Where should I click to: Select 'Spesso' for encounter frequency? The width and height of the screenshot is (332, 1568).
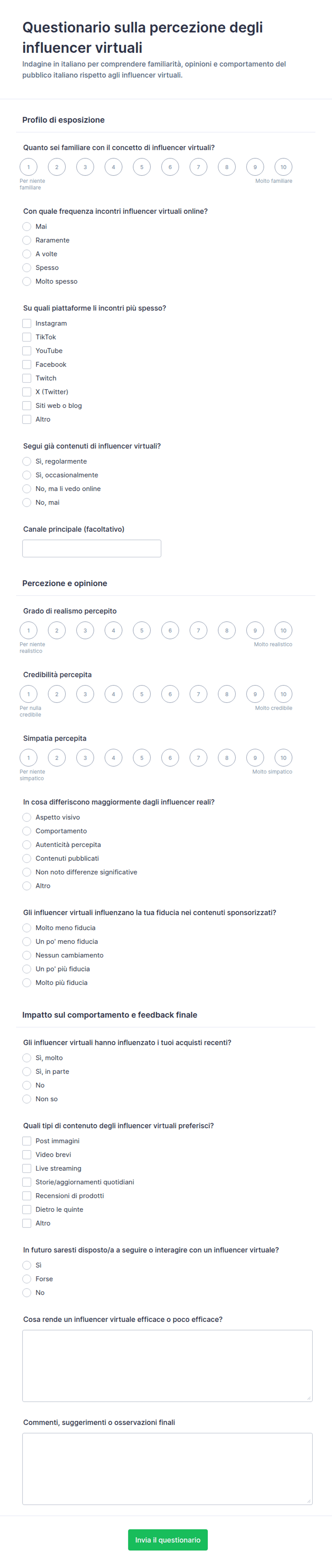point(27,268)
